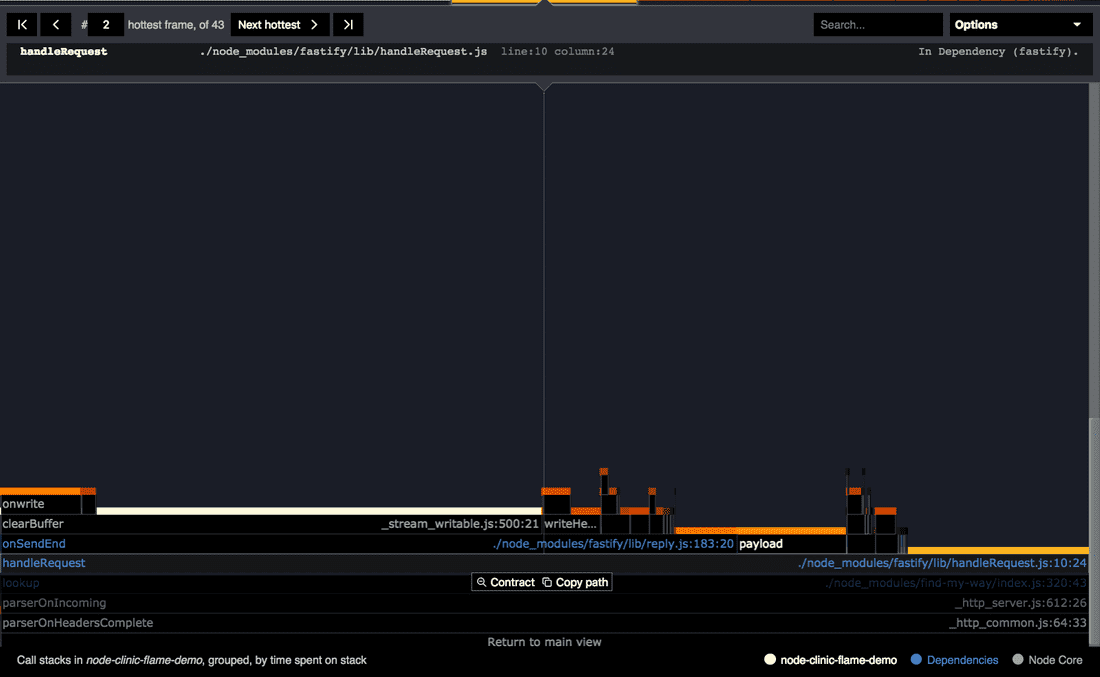The width and height of the screenshot is (1100, 677).
Task: Click the chevron on Next hottest button
Action: pos(316,24)
